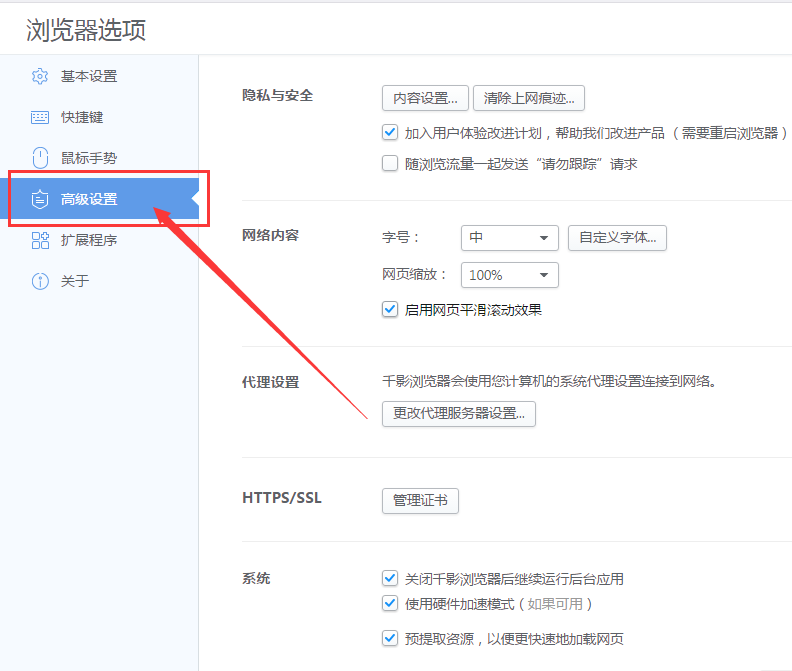Open the 扩展程序 settings tab

[x=89, y=240]
